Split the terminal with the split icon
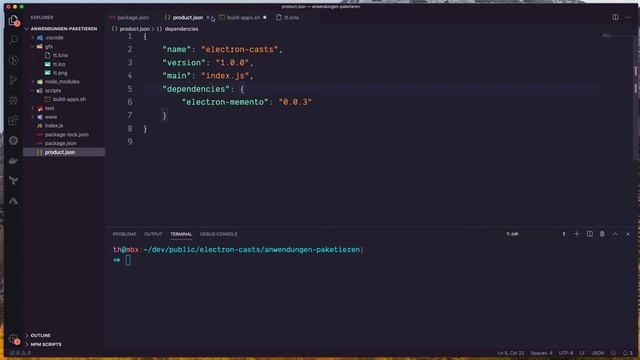 [589, 234]
